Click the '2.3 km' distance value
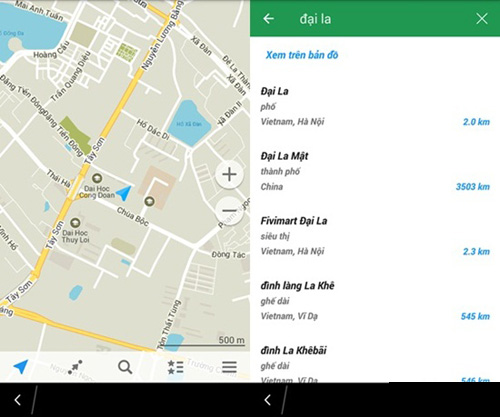The image size is (500, 417). click(476, 251)
